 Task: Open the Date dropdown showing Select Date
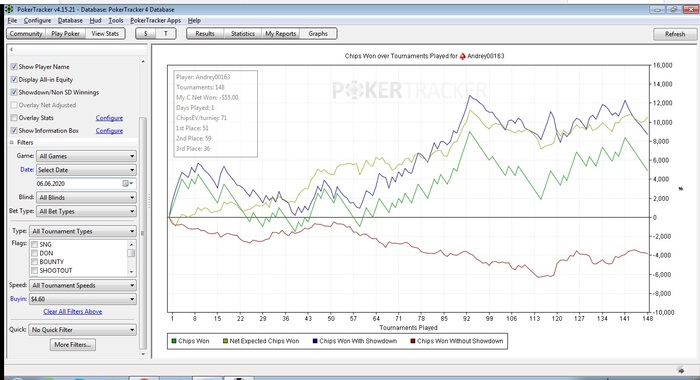click(x=87, y=170)
